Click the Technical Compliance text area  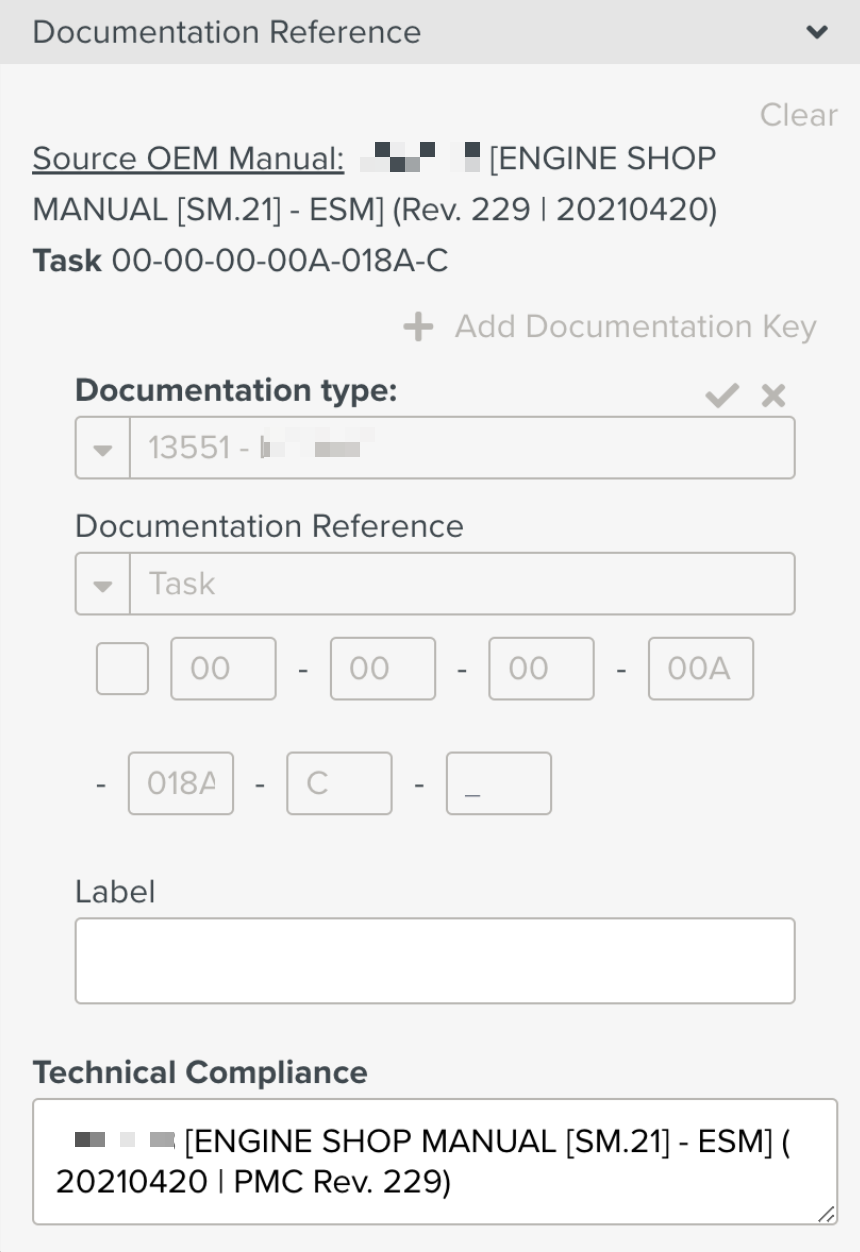[435, 1162]
